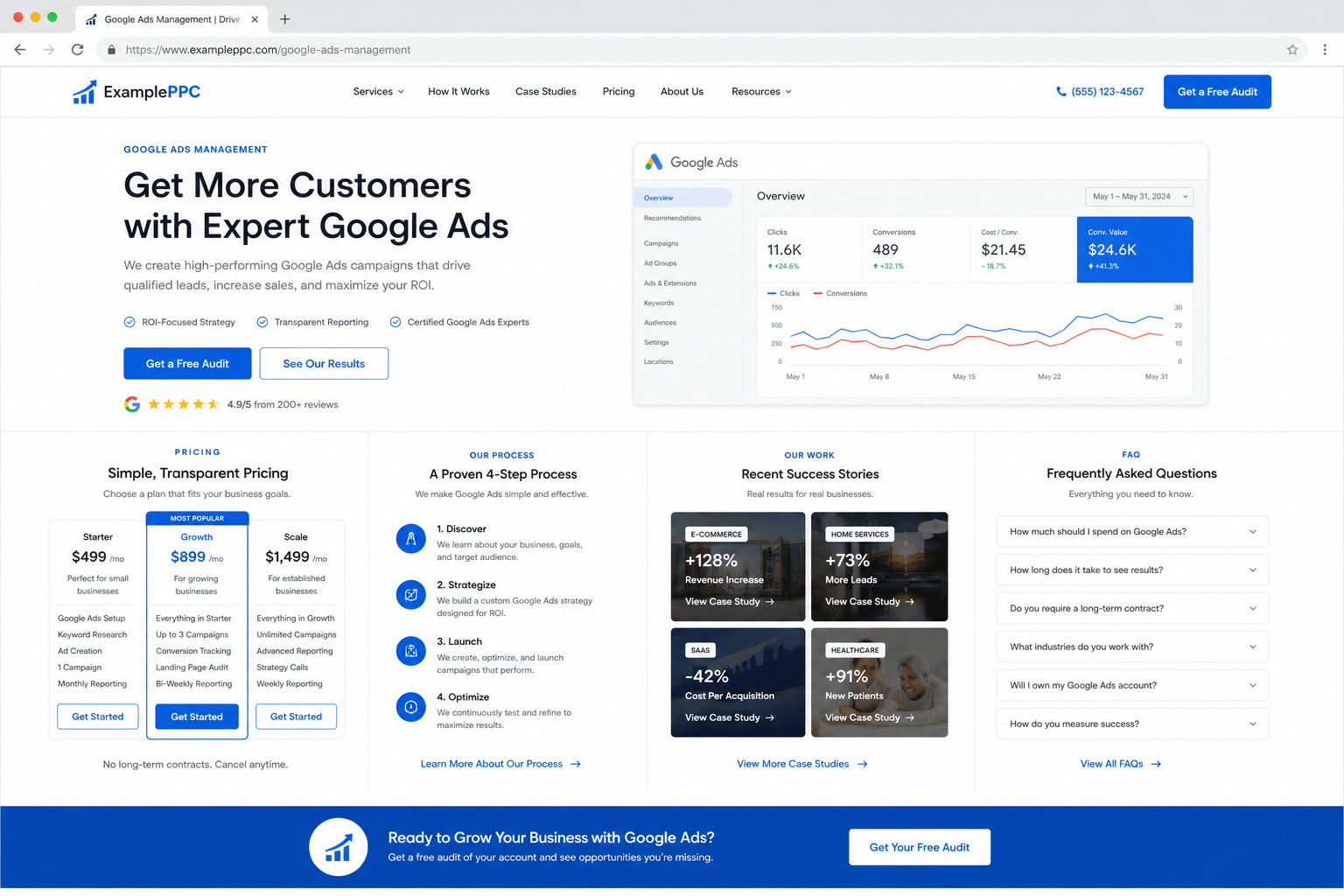Click the ExamplePPC logo icon

coord(84,92)
